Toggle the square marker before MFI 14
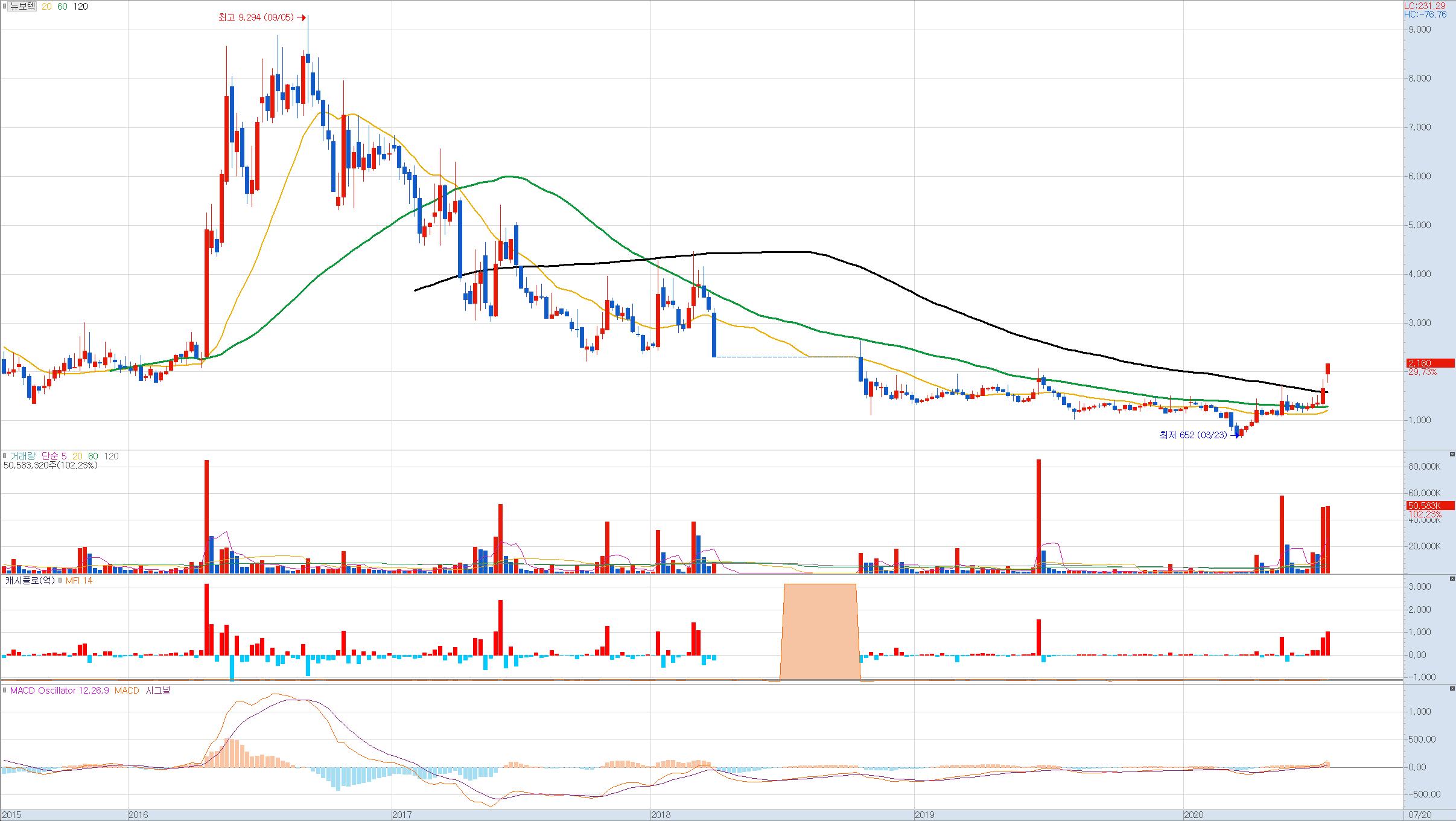Image resolution: width=1456 pixels, height=821 pixels. 60,581
